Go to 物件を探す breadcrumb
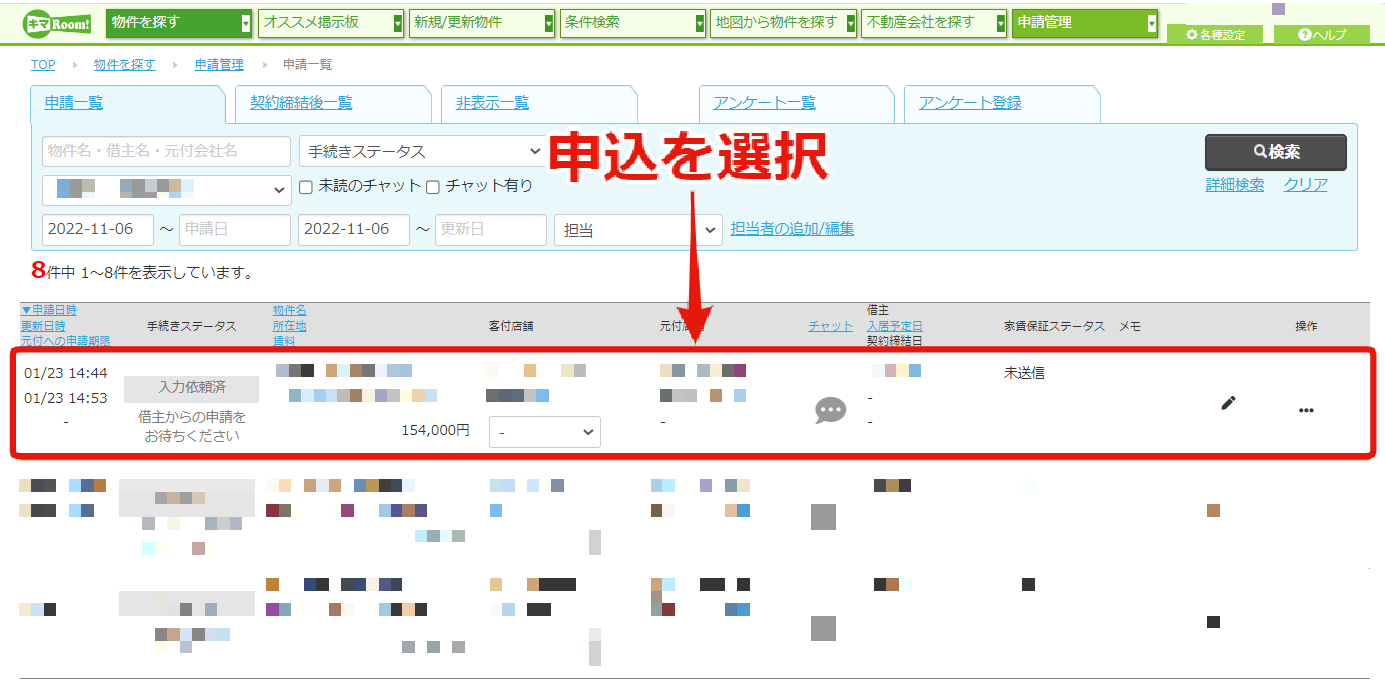The width and height of the screenshot is (1385, 681). pos(125,65)
